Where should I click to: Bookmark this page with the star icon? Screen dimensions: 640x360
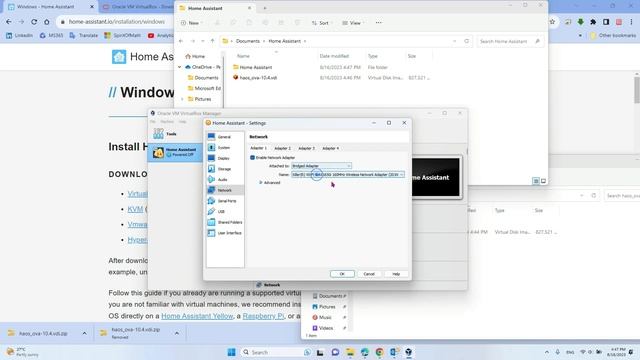(552, 22)
